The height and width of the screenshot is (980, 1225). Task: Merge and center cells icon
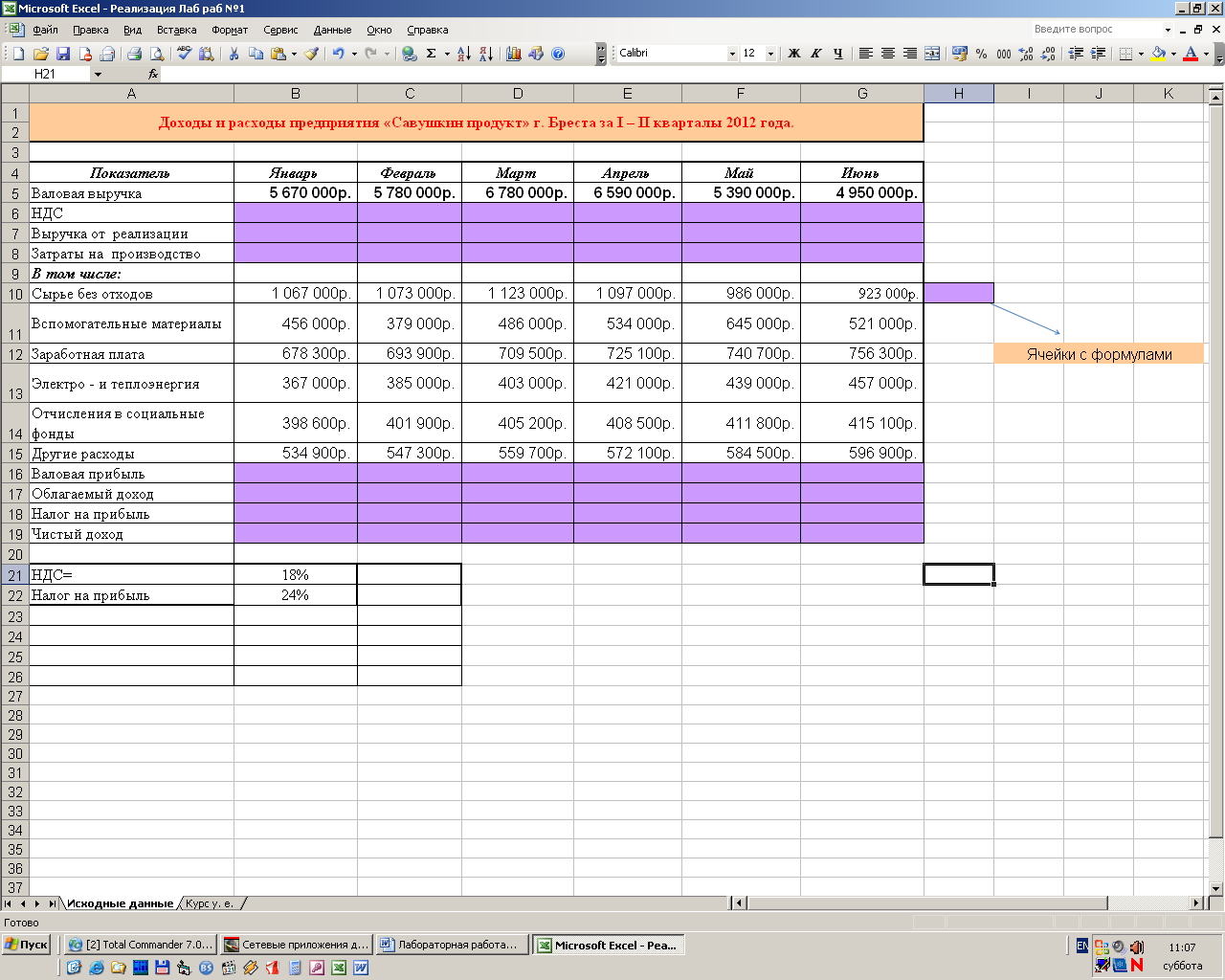tap(932, 54)
